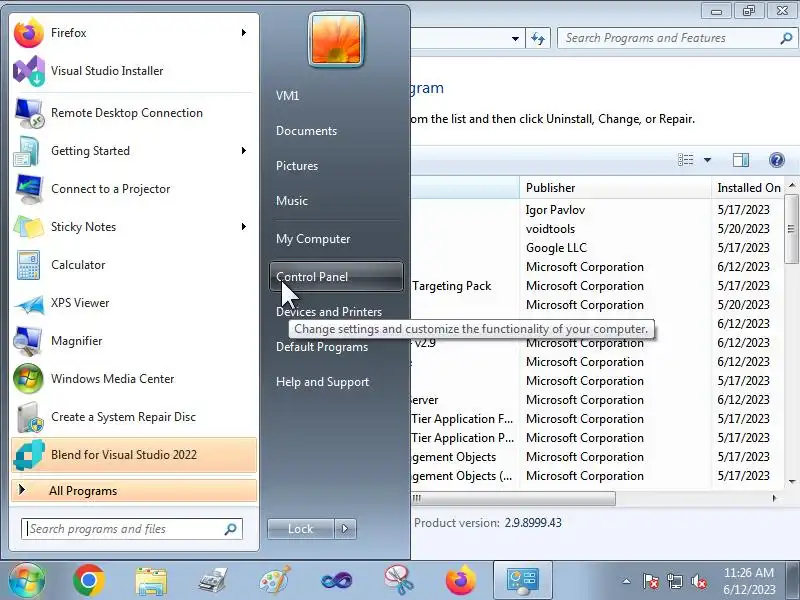Click the scroll down arrow in program list
Image resolution: width=800 pixels, height=600 pixels.
[x=792, y=481]
